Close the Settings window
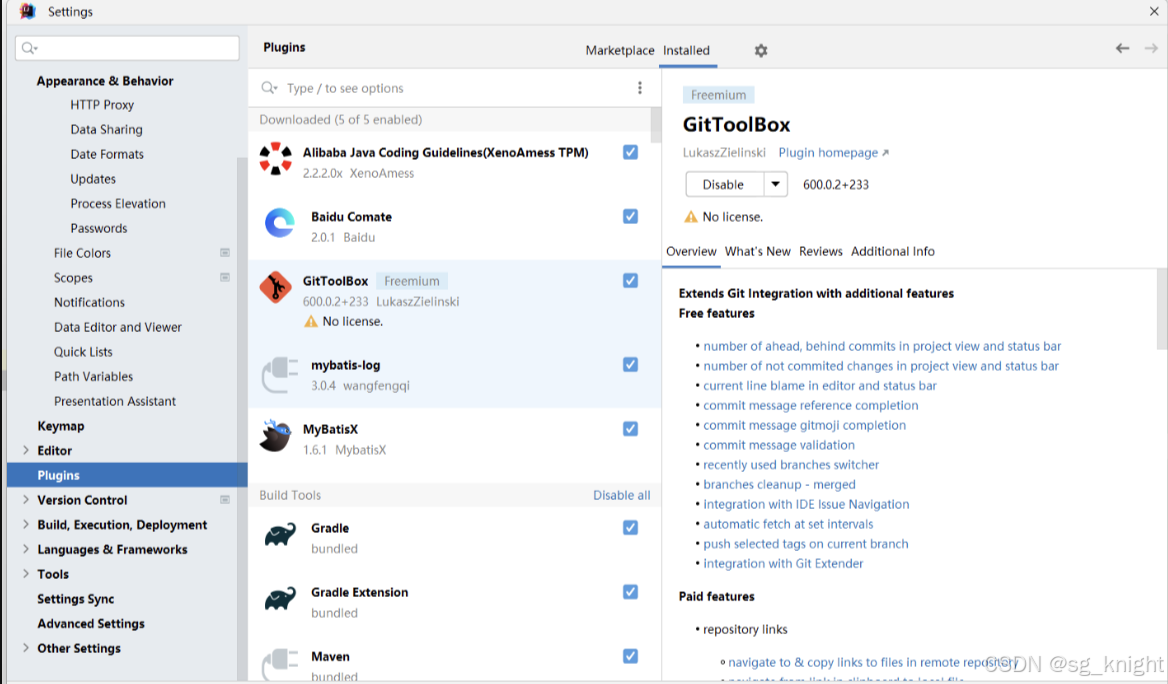 [1154, 11]
